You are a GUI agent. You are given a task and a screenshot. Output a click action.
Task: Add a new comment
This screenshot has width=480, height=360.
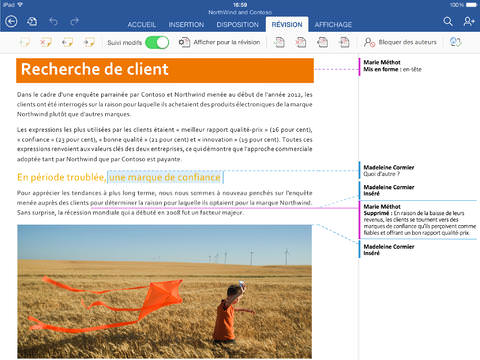coord(24,42)
